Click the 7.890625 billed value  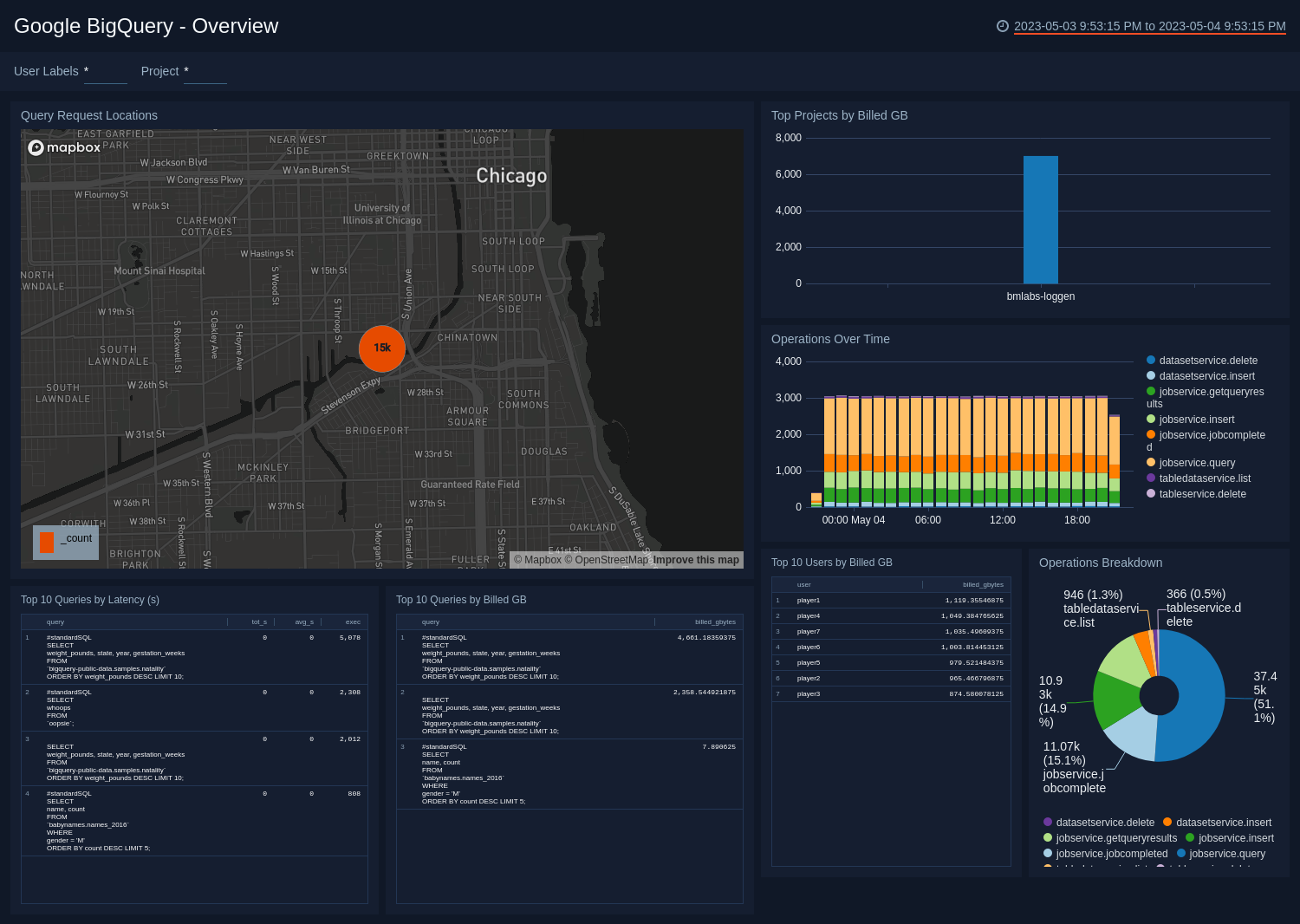(x=718, y=747)
